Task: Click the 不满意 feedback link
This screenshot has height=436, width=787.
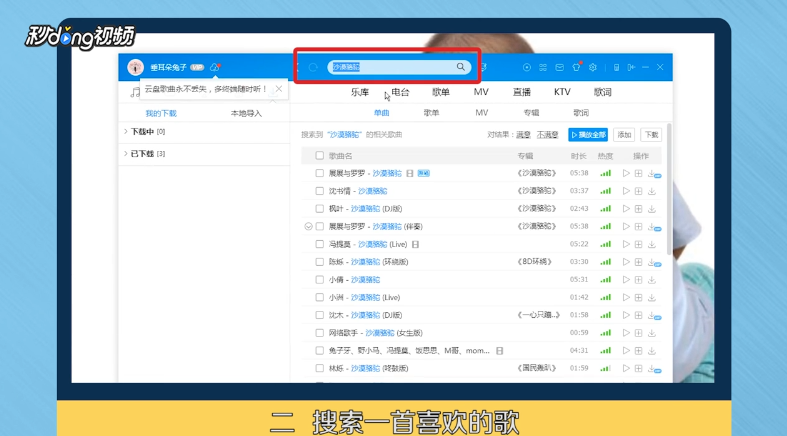Action: point(547,134)
